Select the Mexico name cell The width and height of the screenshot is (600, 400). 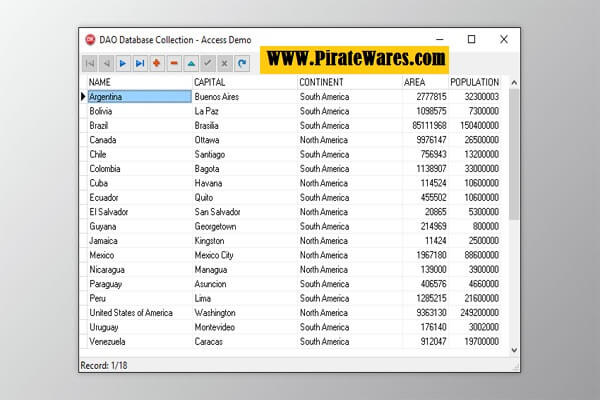click(140, 255)
